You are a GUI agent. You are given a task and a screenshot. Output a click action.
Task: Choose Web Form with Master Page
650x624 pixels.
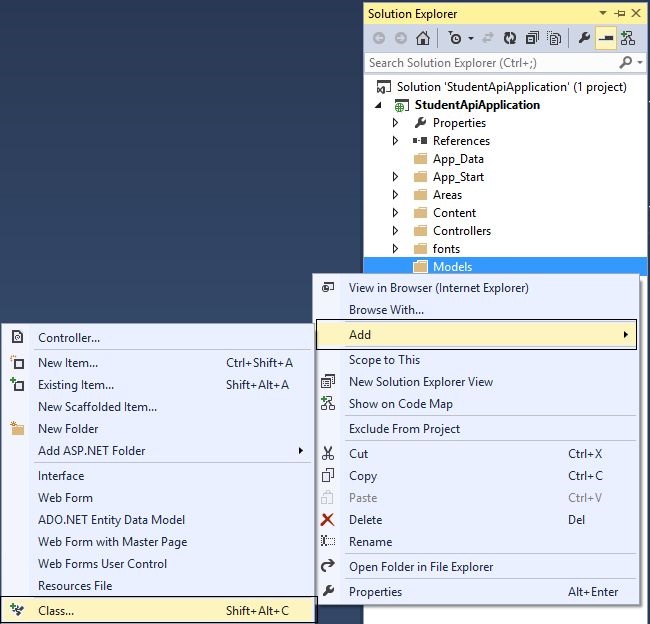(x=158, y=541)
